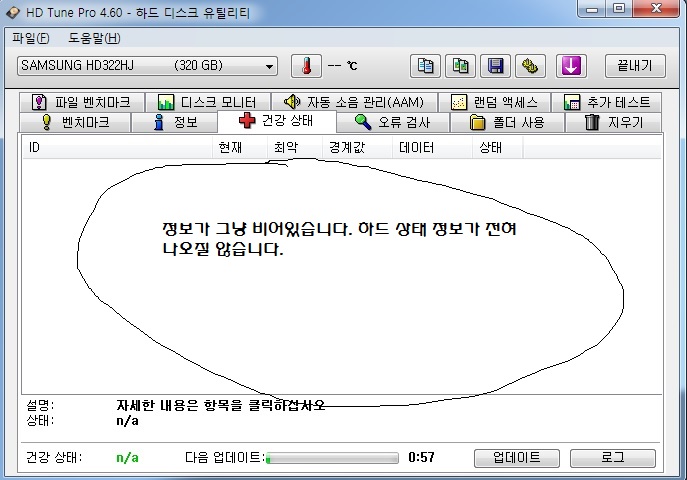687x480 pixels.
Task: Copy info to clipboard icon
Action: (425, 66)
